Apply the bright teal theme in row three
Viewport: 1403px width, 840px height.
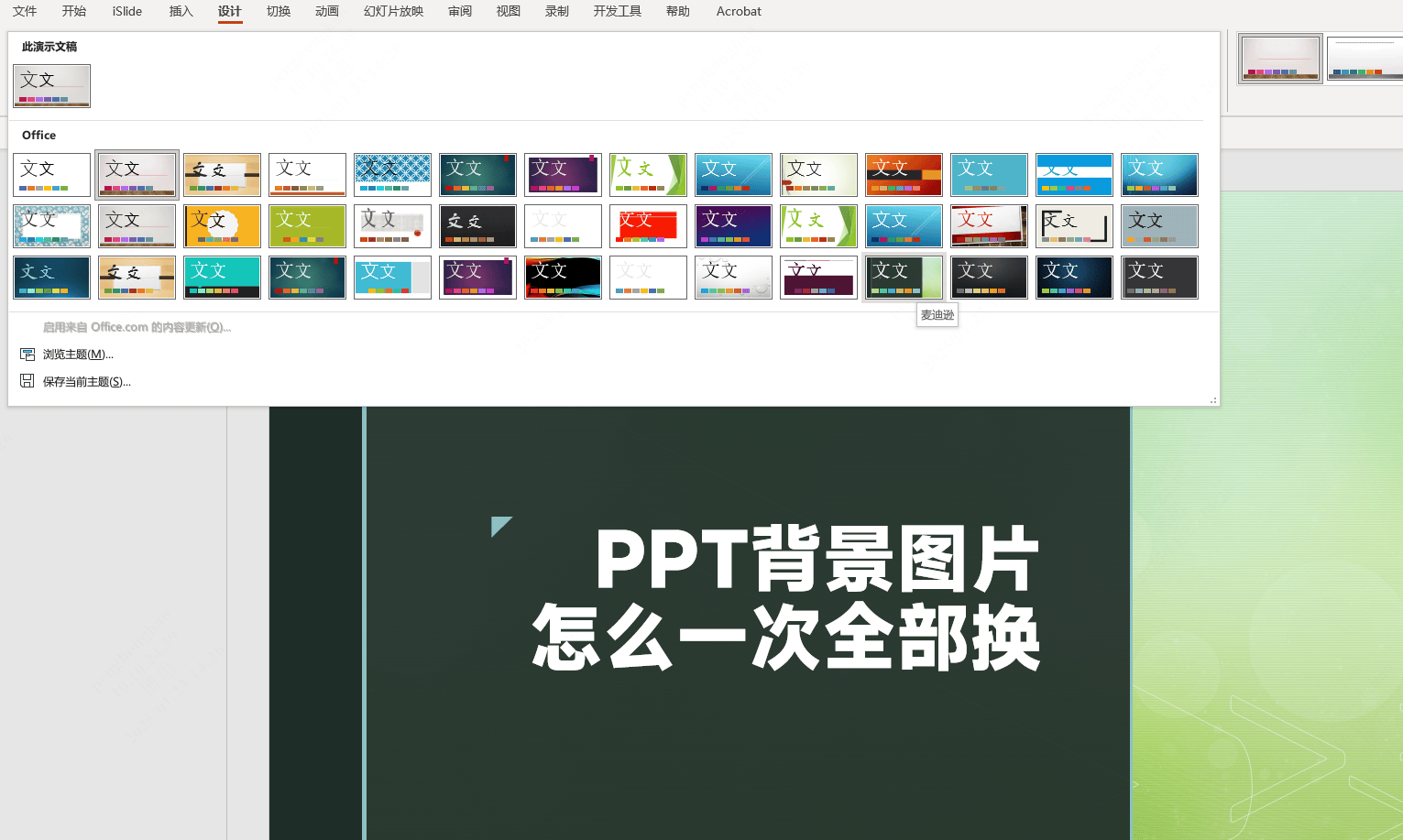pos(222,277)
